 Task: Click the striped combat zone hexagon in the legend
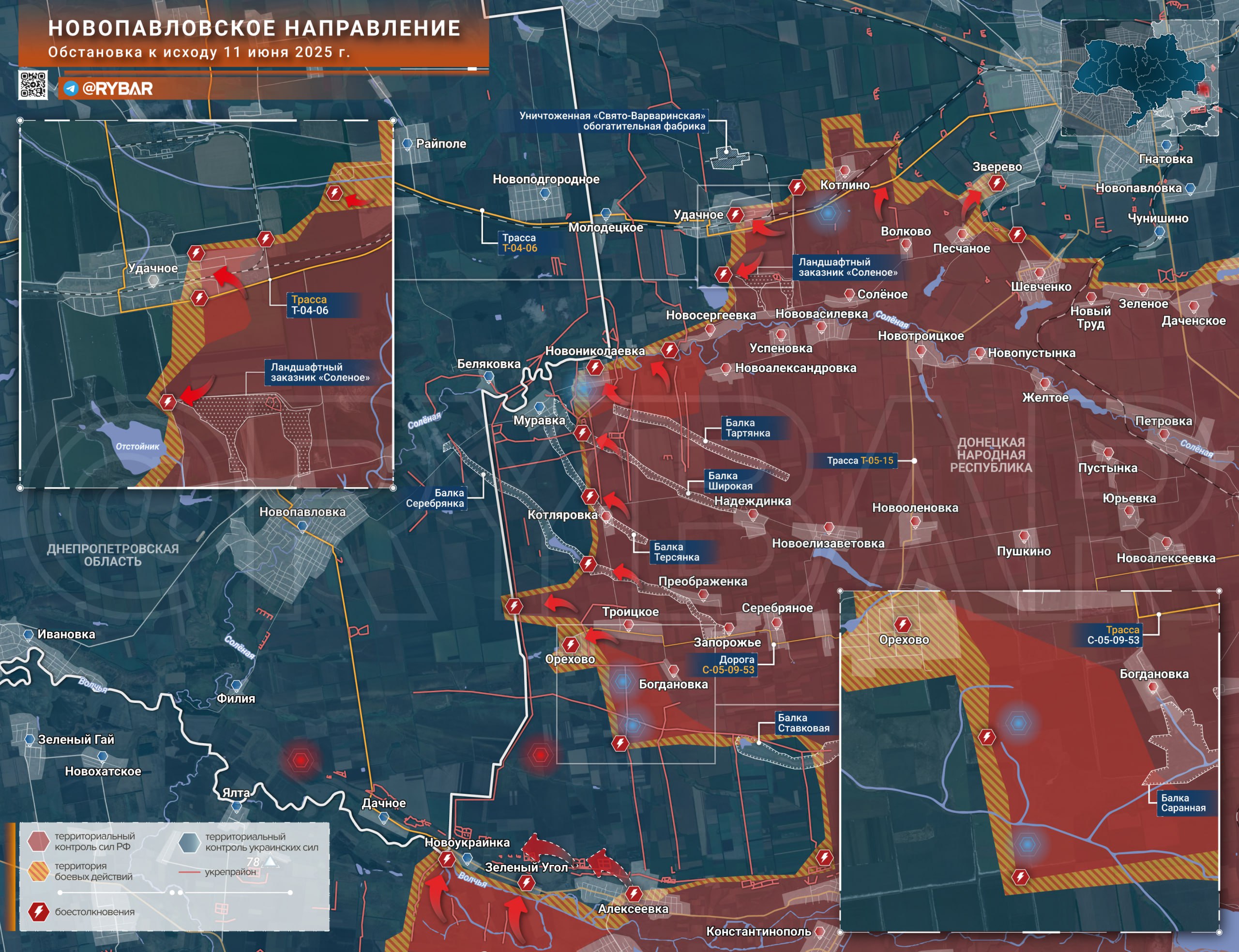coord(39,872)
